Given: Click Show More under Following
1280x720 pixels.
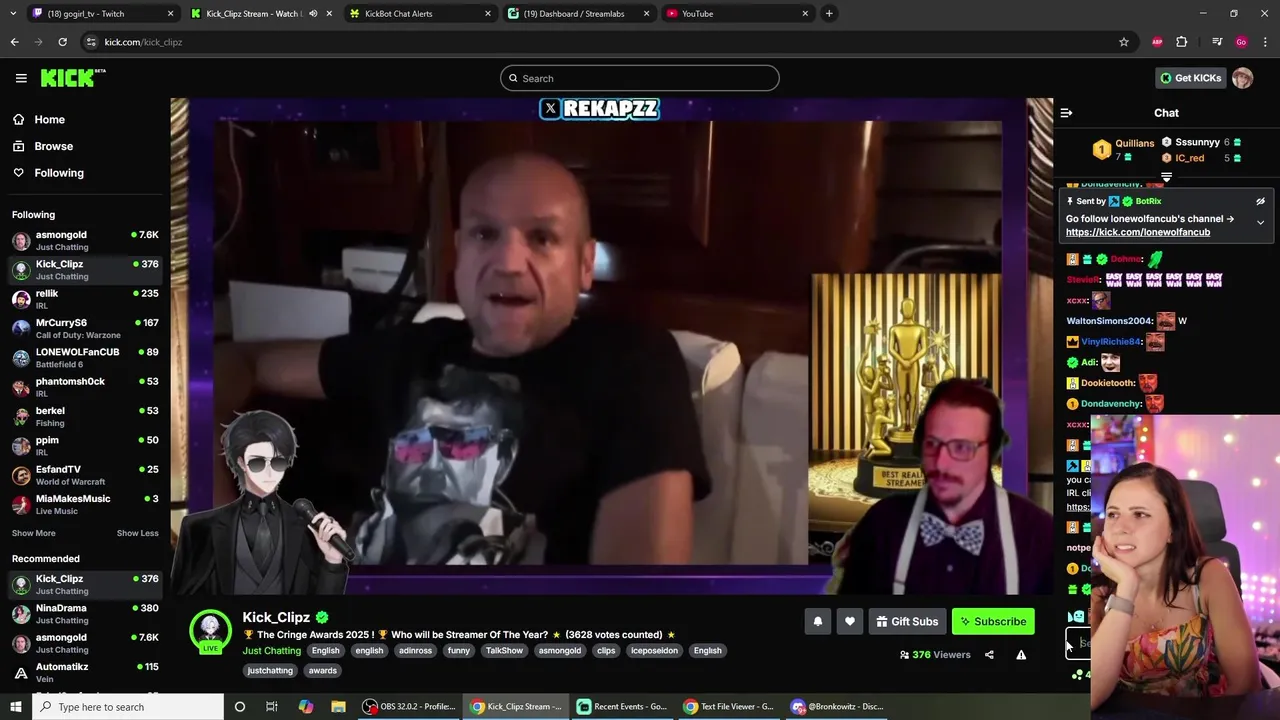Looking at the screenshot, I should 34,533.
